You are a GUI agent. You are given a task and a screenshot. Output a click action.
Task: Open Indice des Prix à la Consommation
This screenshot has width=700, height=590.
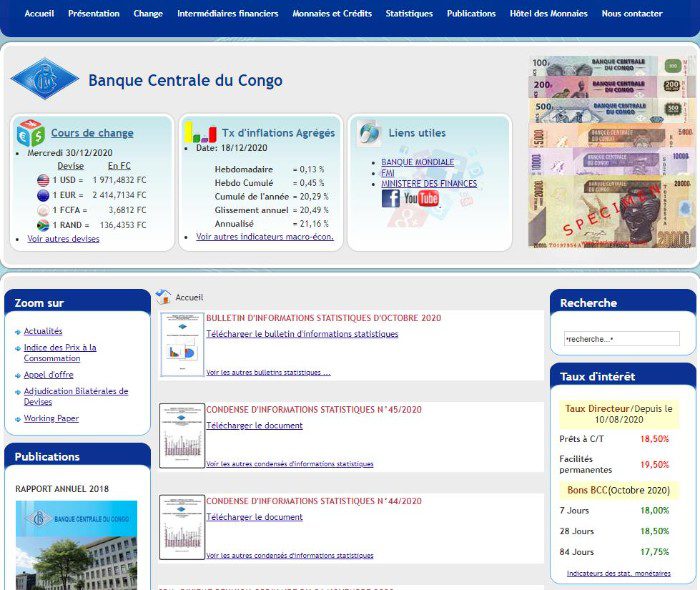point(60,353)
